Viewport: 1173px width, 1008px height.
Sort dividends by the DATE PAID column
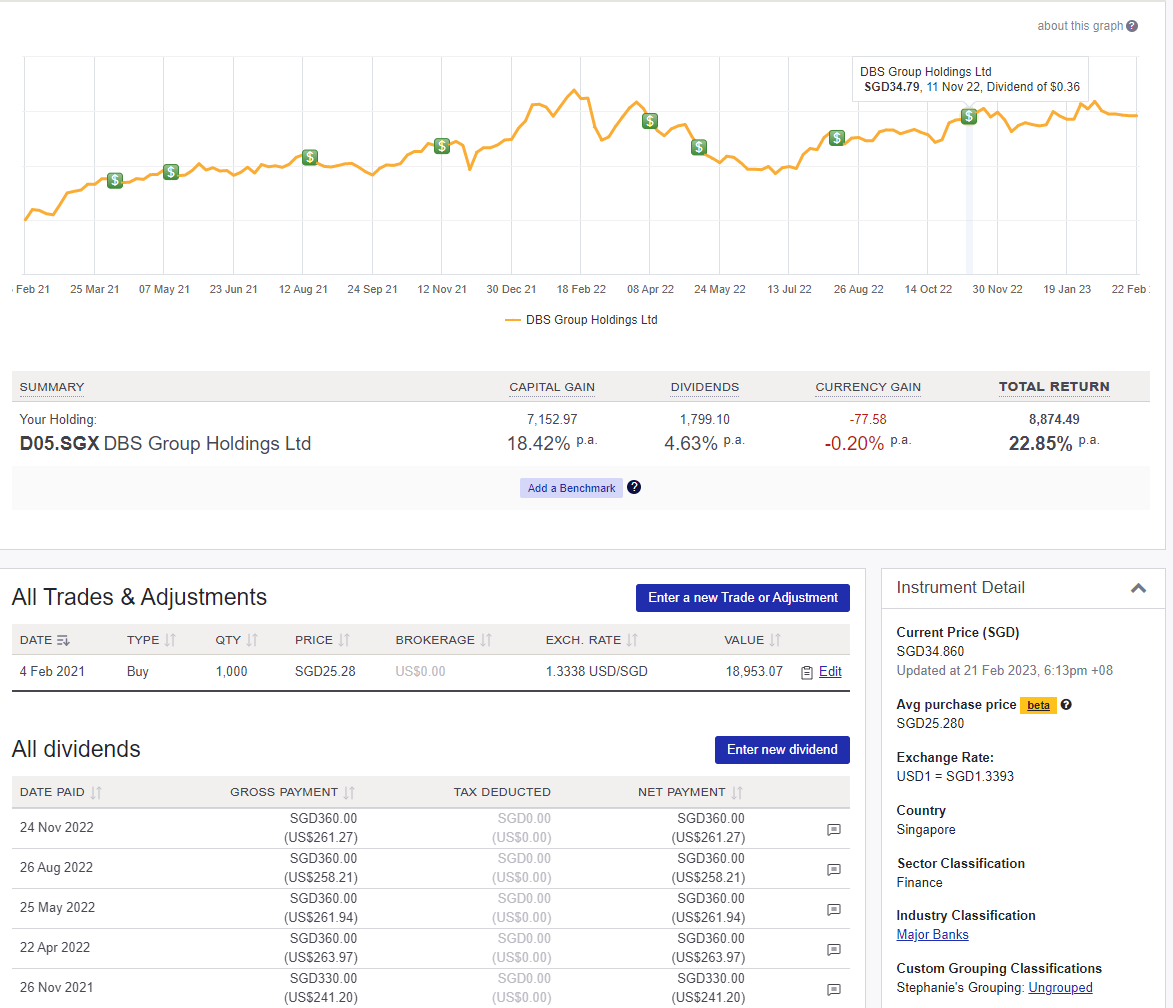pos(61,792)
